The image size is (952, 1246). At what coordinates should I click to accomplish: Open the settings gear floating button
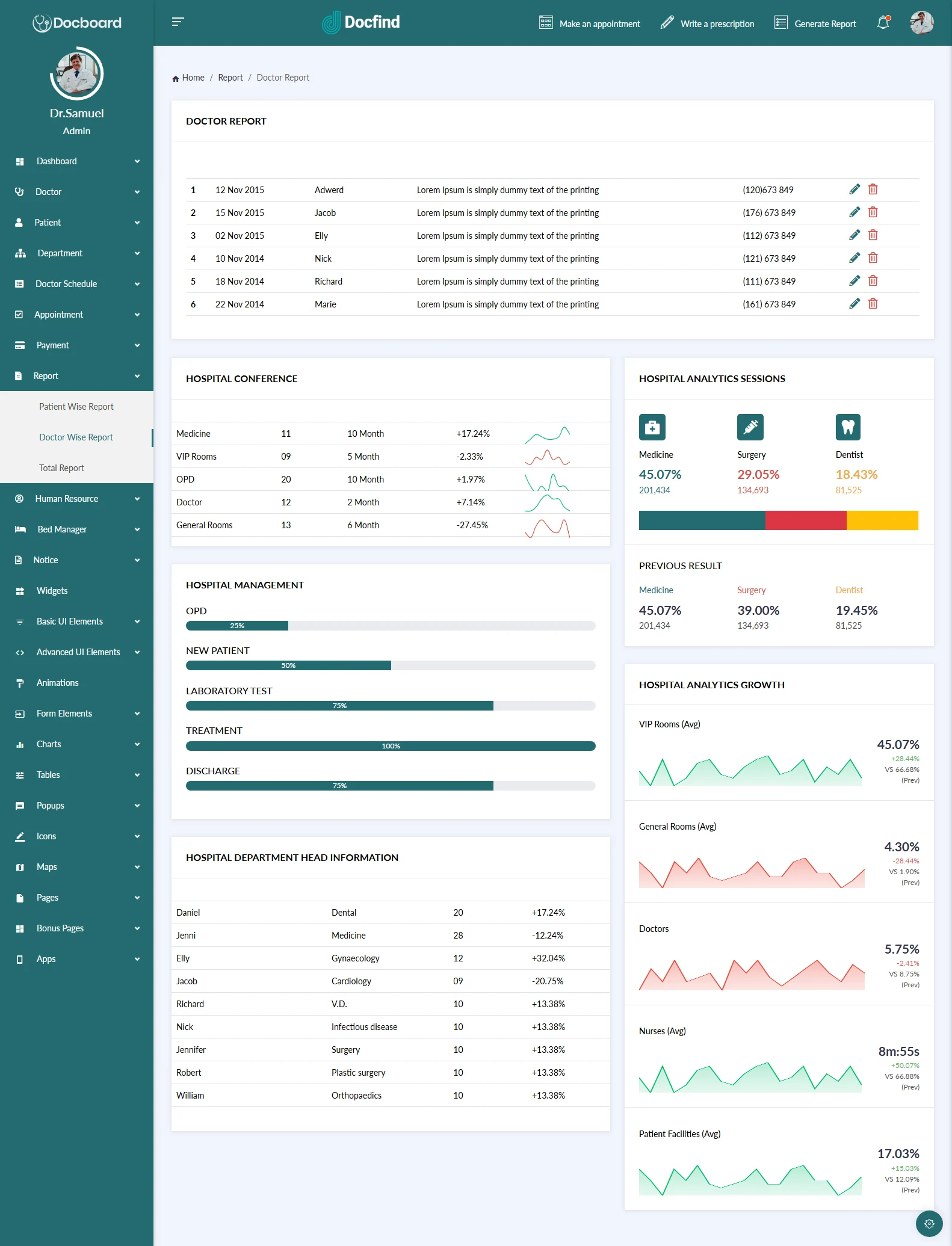(x=929, y=1223)
